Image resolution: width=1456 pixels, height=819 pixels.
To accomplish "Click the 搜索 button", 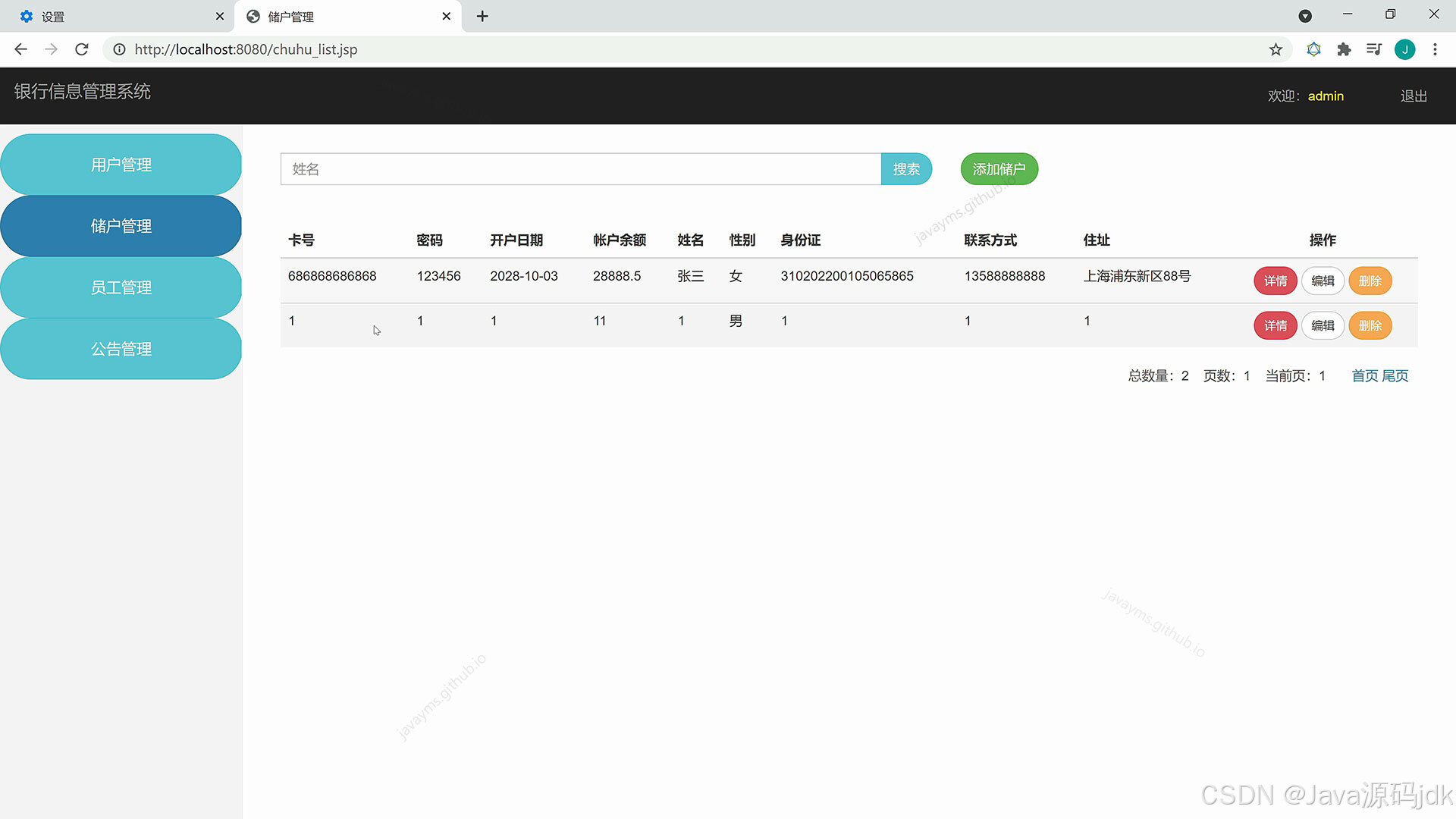I will point(906,169).
